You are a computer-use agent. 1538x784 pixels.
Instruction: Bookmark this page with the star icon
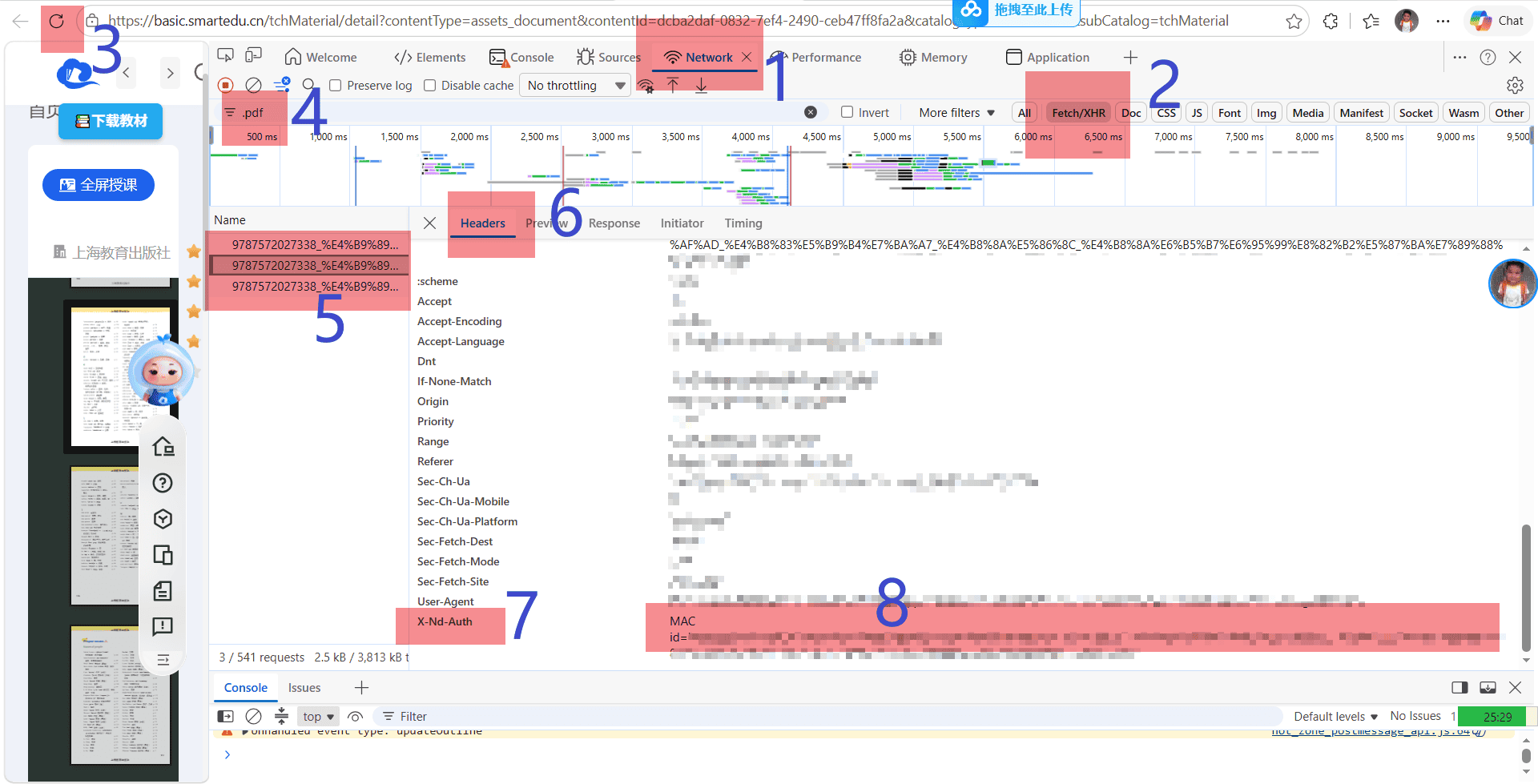1294,22
